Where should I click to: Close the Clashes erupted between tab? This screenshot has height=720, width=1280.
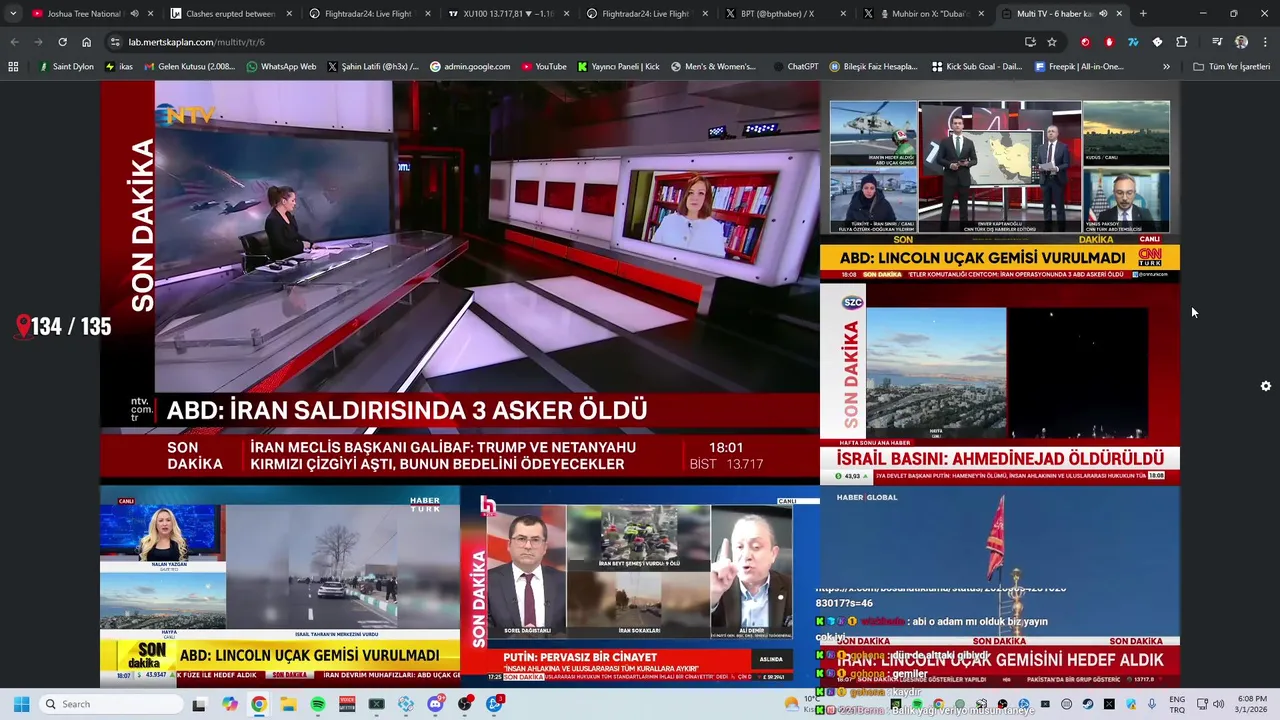click(290, 14)
